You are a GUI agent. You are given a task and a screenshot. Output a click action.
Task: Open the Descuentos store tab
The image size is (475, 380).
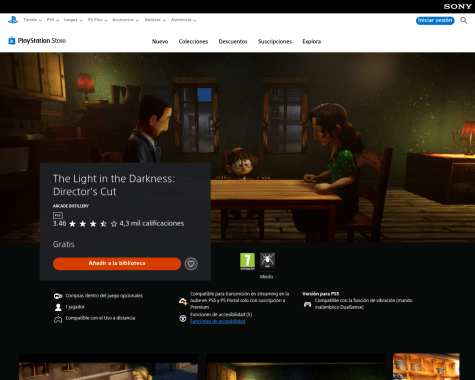pos(233,42)
